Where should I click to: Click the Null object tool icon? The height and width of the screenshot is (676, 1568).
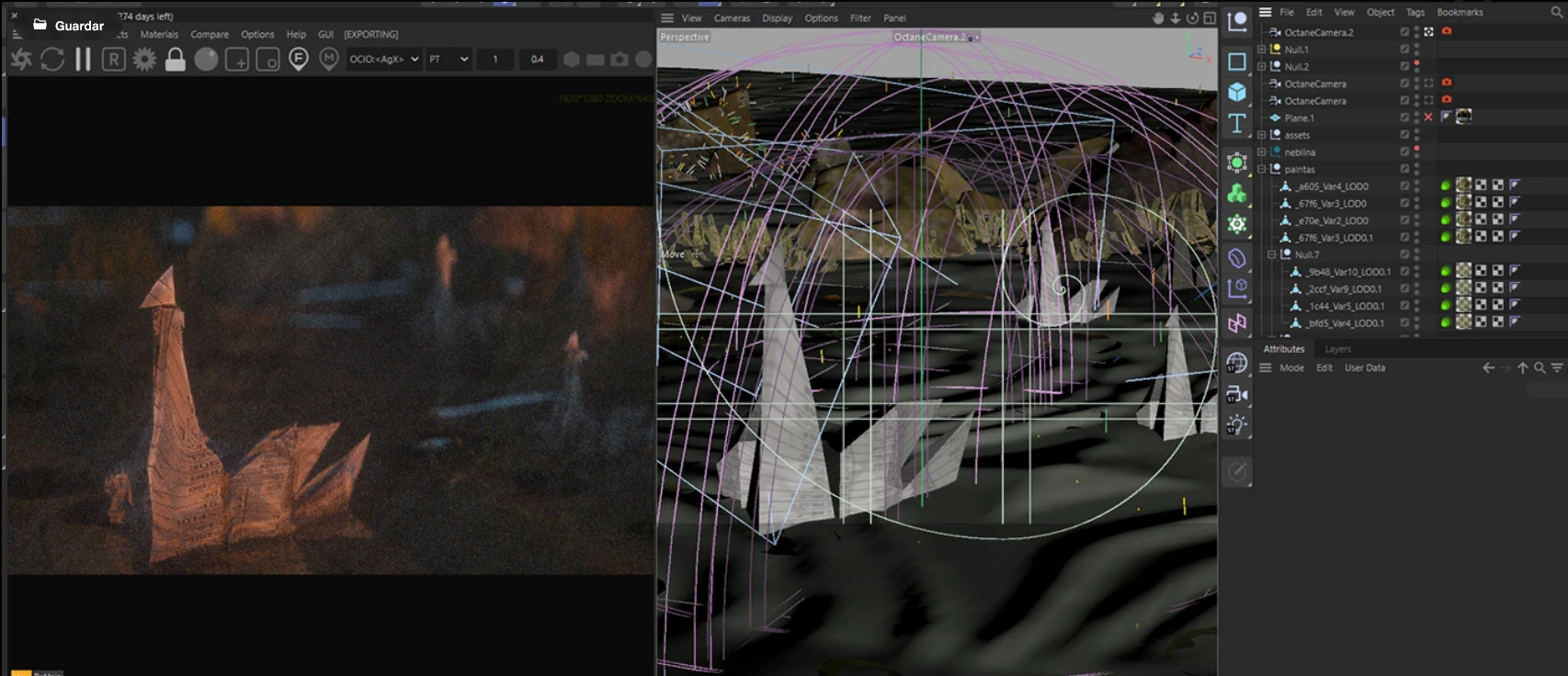click(x=1237, y=21)
